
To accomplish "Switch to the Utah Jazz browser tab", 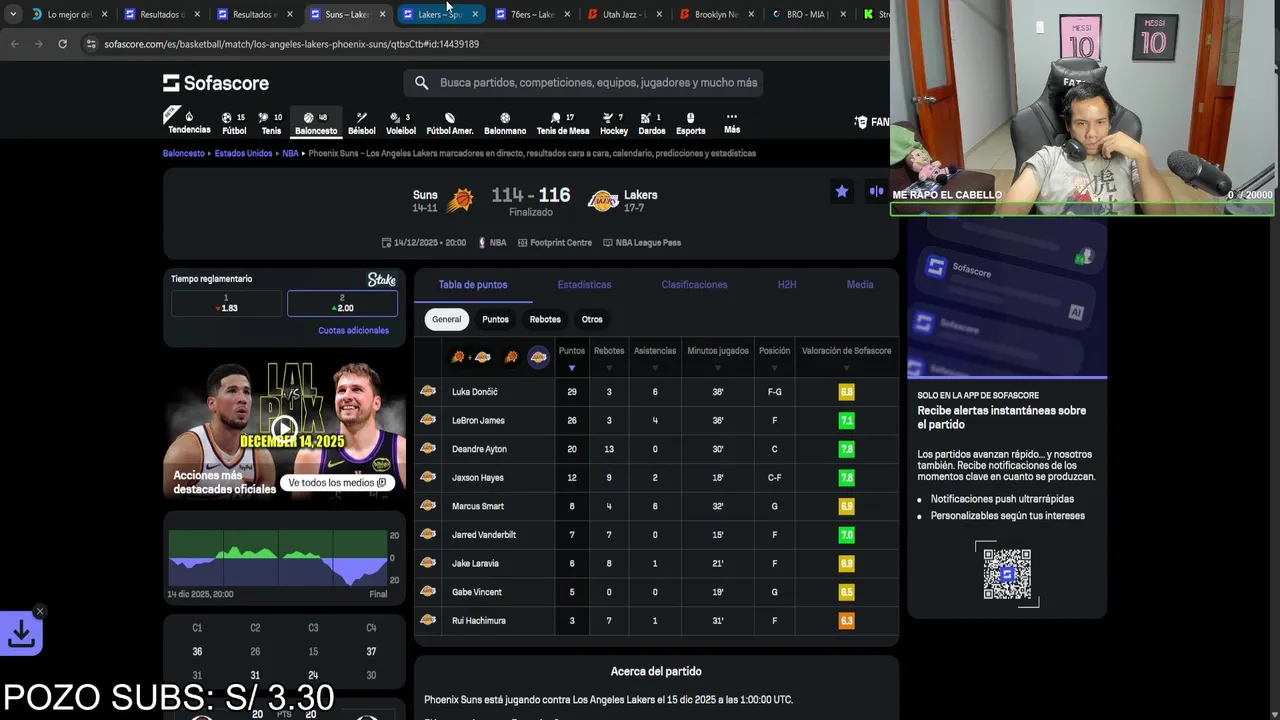I will pyautogui.click(x=624, y=14).
